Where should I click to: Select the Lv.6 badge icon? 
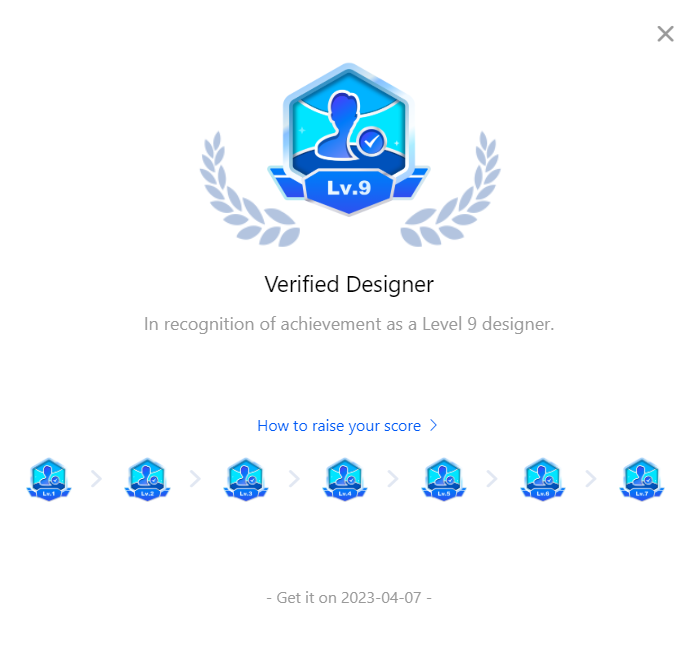click(x=543, y=479)
